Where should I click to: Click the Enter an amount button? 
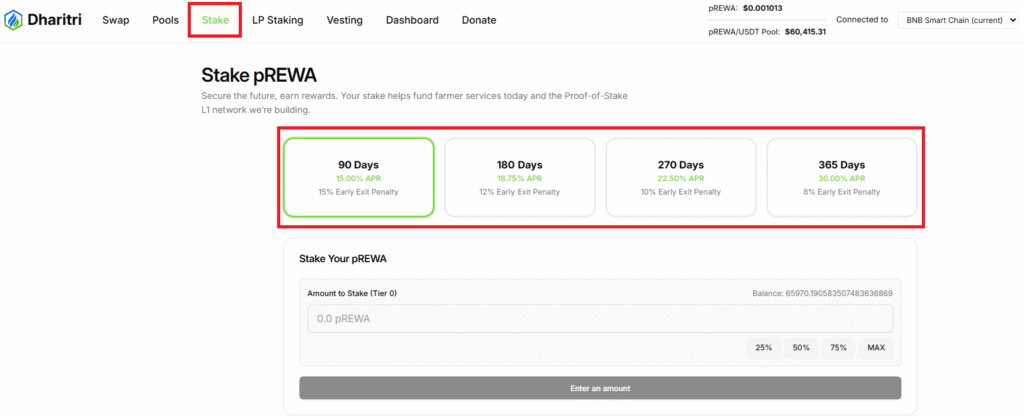[x=599, y=388]
